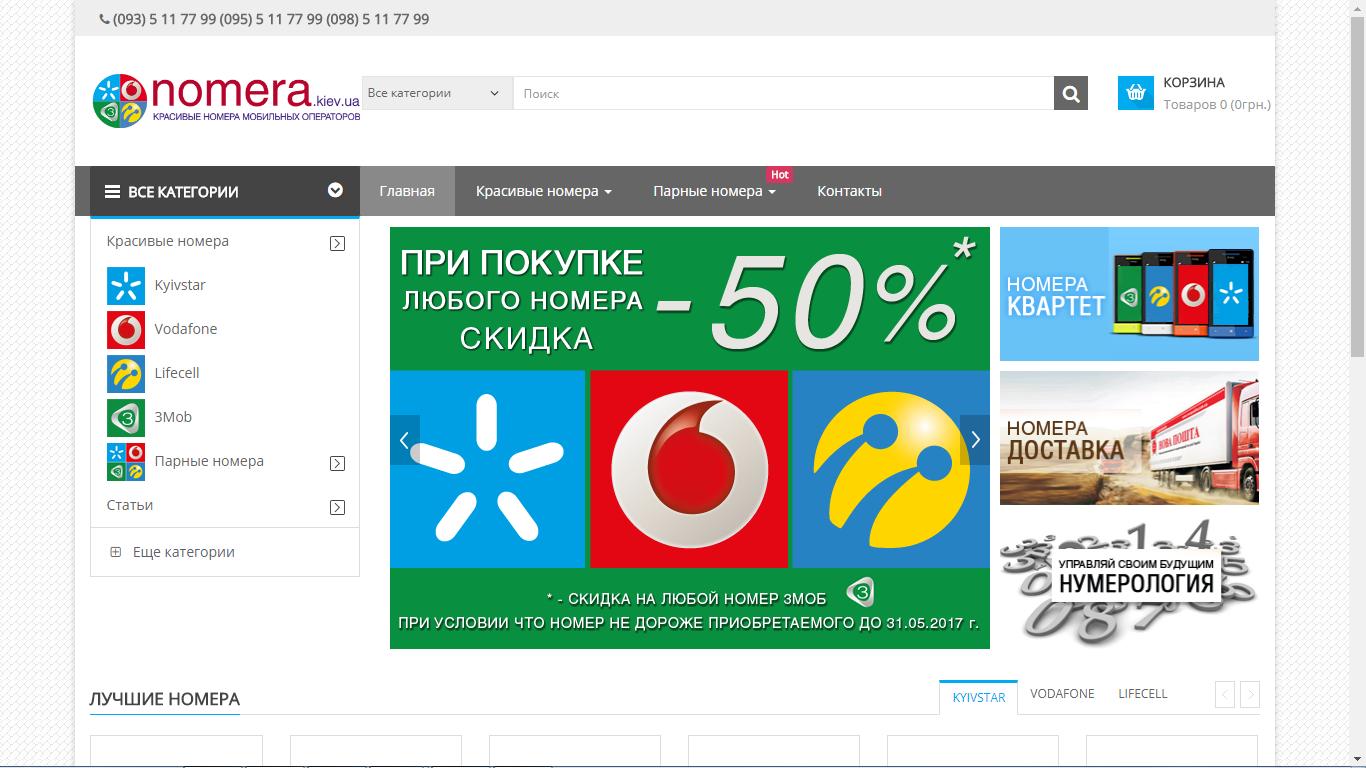Open Lifecell category link in sidebar
1366x768 pixels.
click(x=177, y=373)
